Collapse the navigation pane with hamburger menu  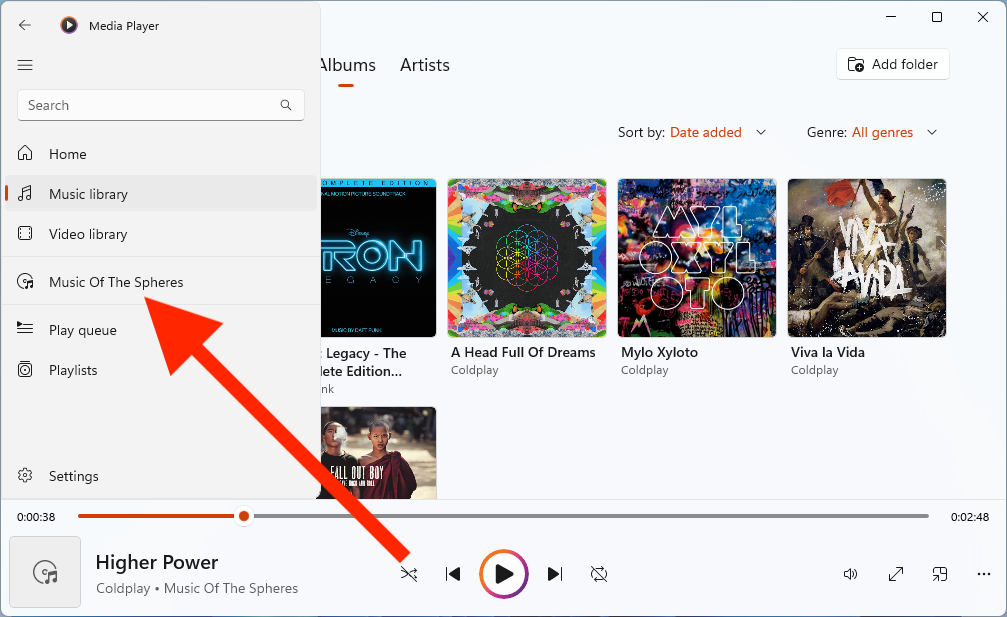point(25,64)
